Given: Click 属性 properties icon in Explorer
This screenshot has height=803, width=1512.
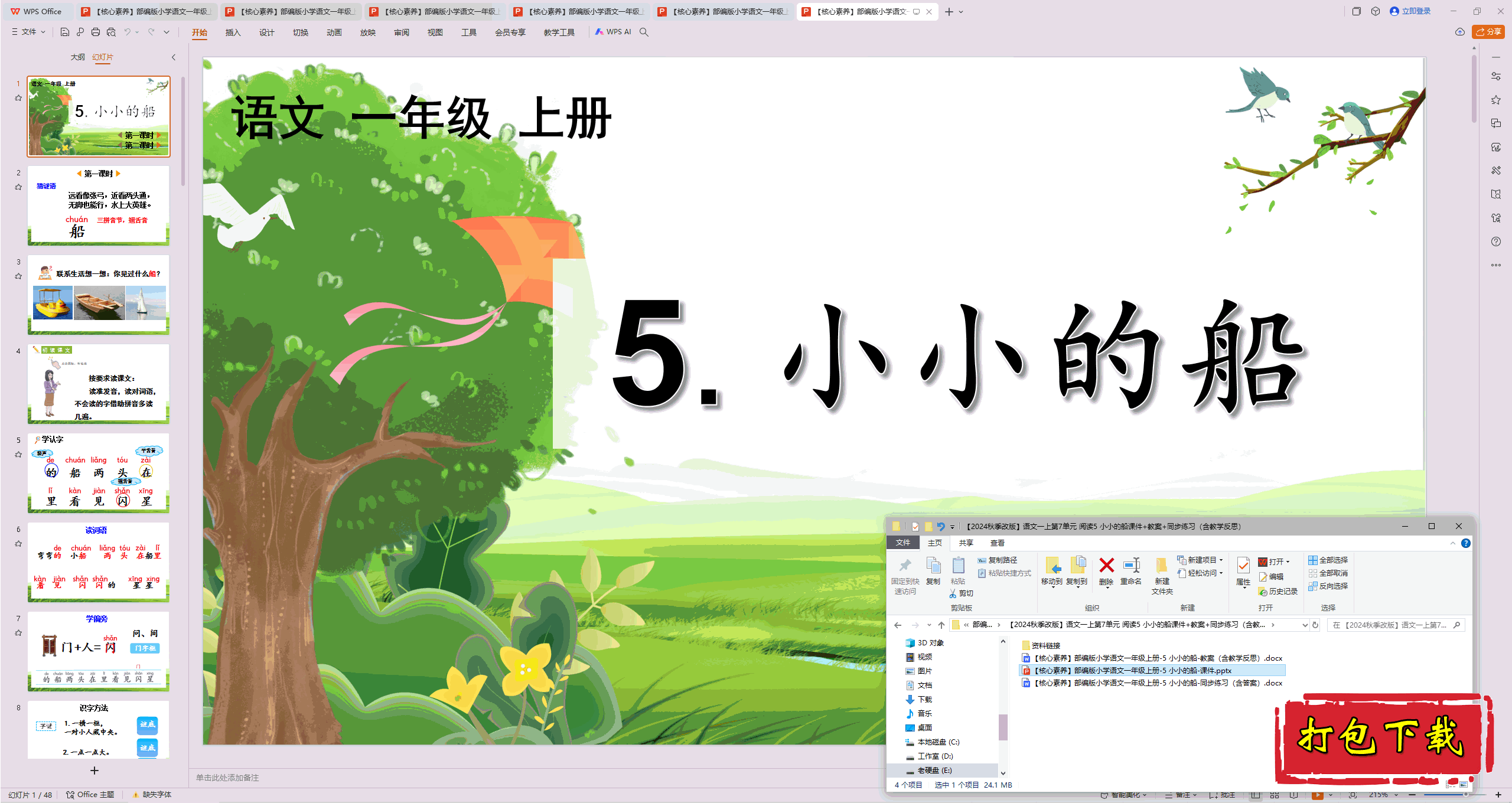Looking at the screenshot, I should tap(1243, 572).
